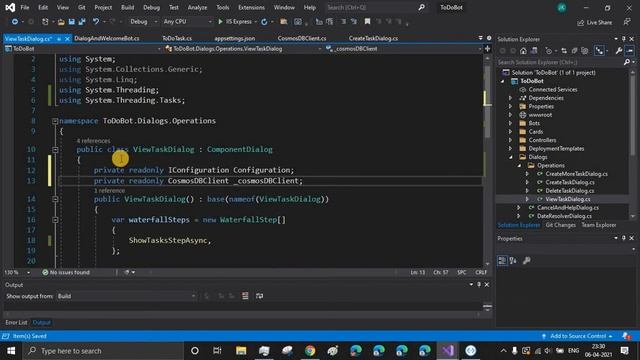This screenshot has width=640, height=360.
Task: Click the IIS Express run button label
Action: pyautogui.click(x=239, y=22)
